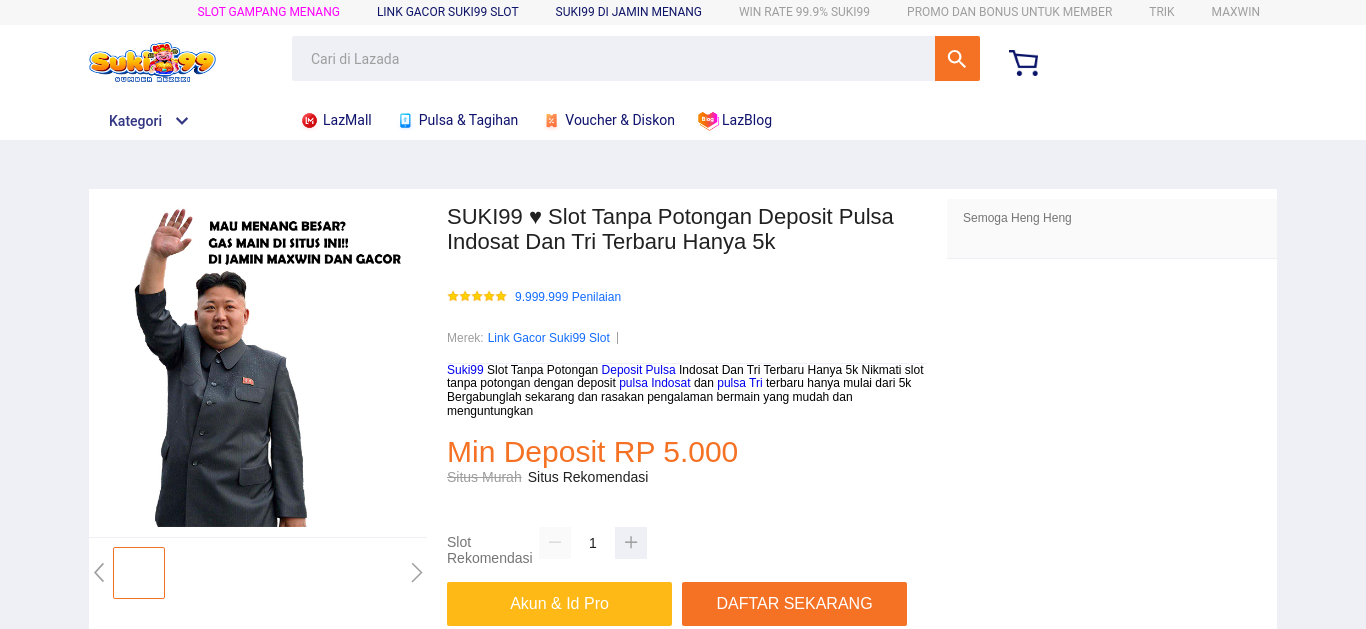Click the Pulsa & Tagihan phone icon
This screenshot has height=629, width=1366.
(x=405, y=121)
